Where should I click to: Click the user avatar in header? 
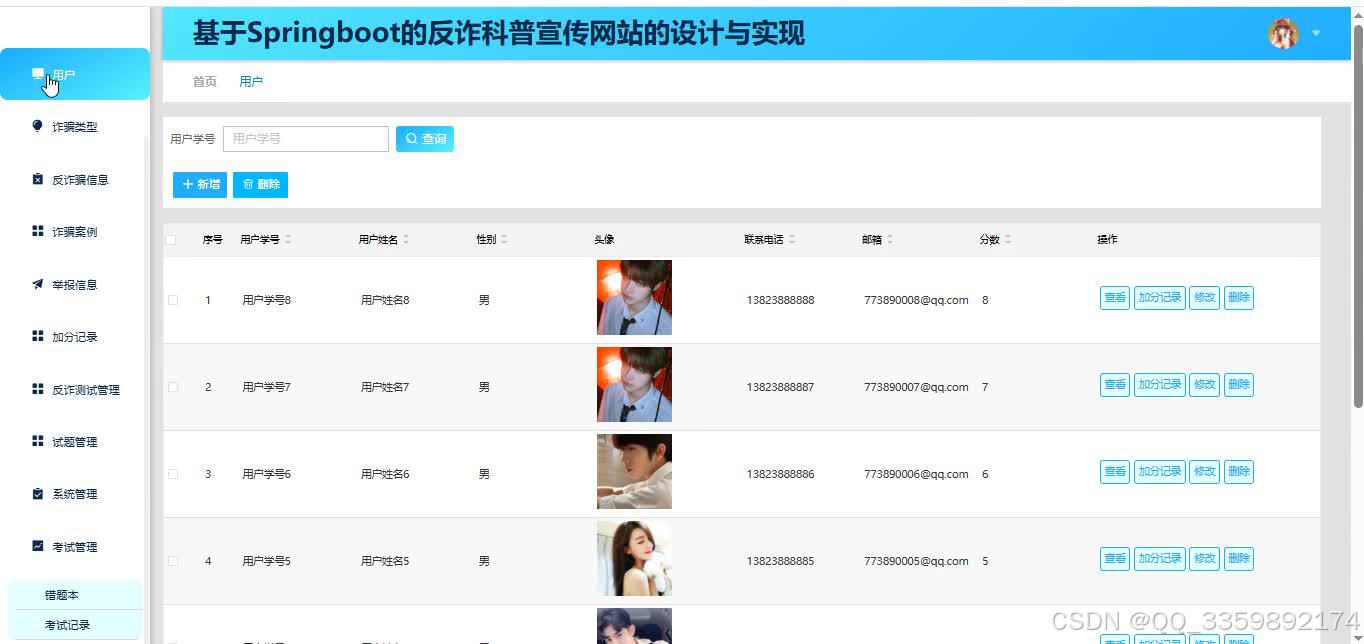point(1283,33)
